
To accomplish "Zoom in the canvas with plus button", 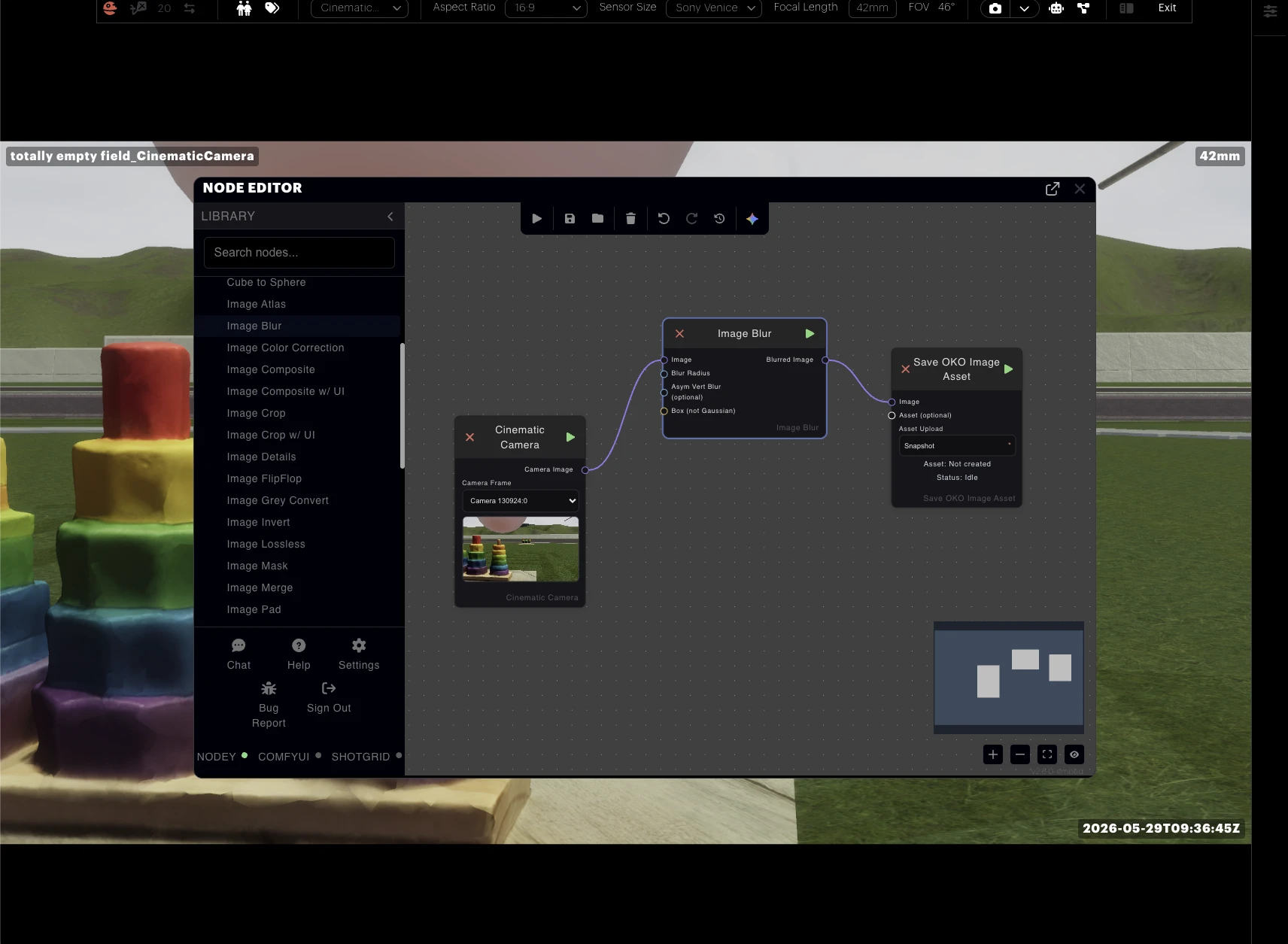I will tap(993, 754).
